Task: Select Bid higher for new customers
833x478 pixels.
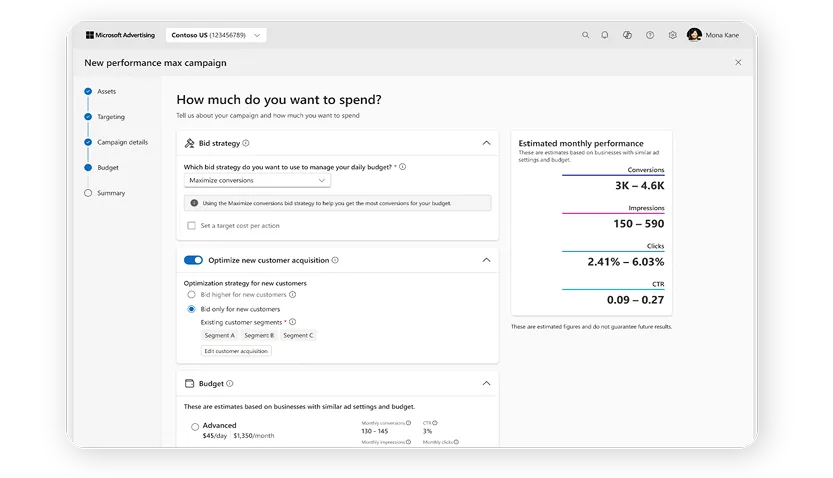Action: [191, 295]
